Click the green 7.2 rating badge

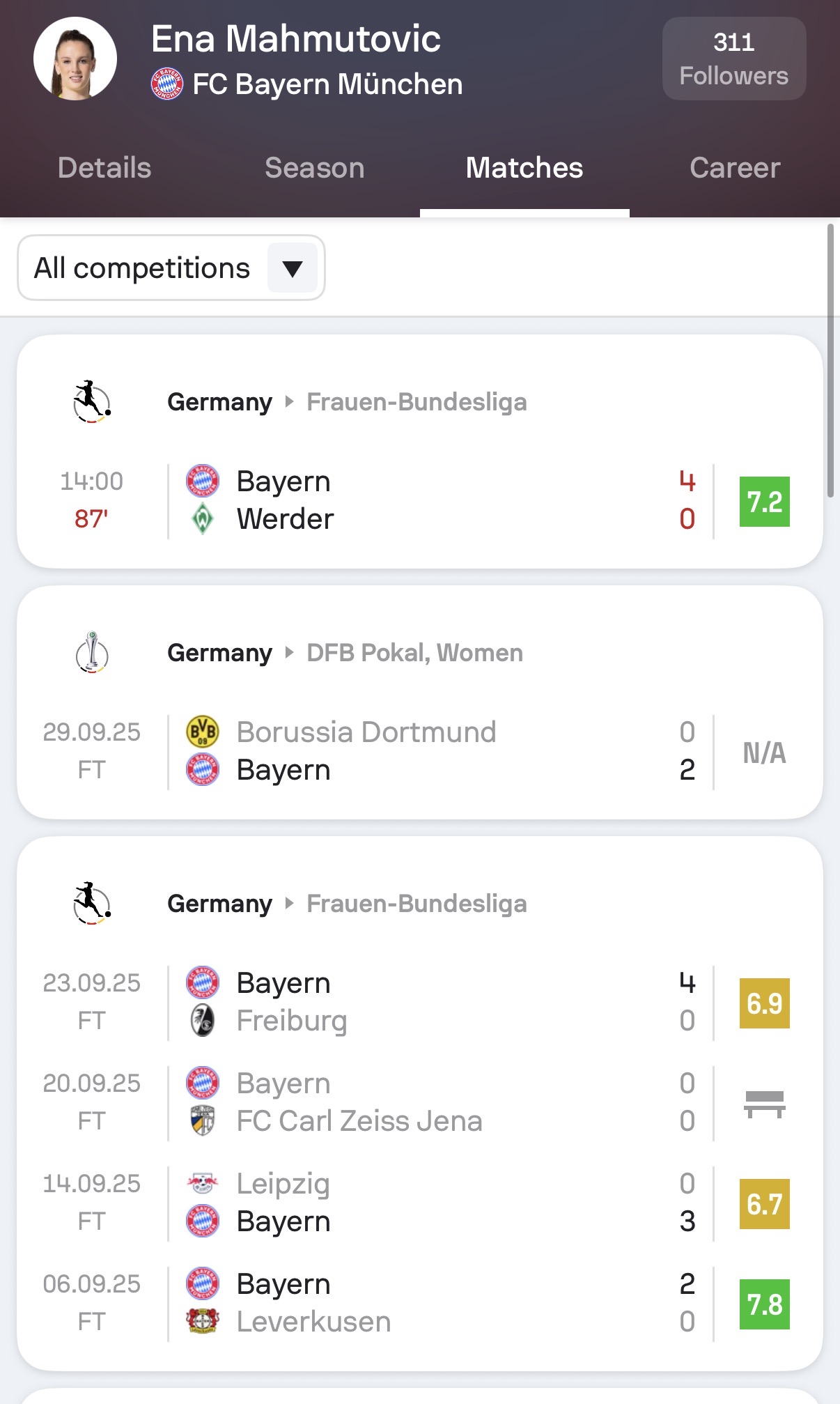(764, 502)
